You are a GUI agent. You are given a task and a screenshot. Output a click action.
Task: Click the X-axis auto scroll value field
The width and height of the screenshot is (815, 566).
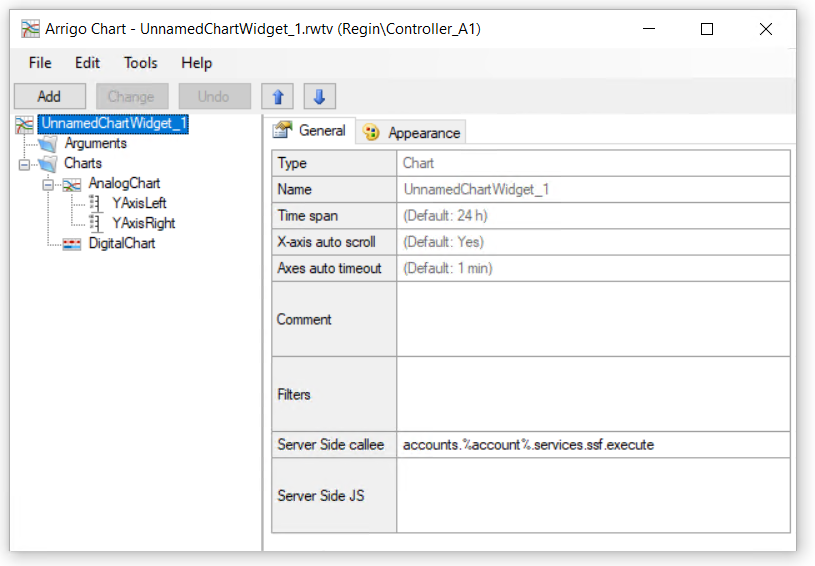point(593,242)
